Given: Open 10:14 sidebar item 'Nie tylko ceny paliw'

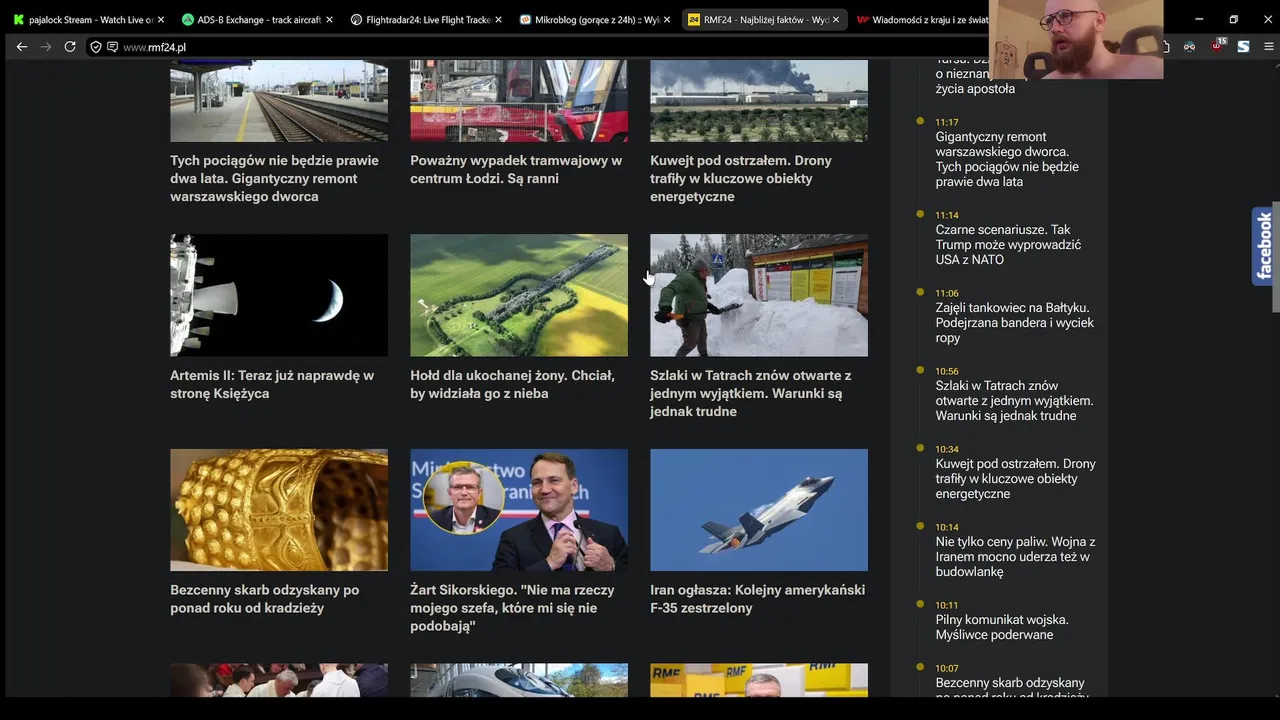Looking at the screenshot, I should [1015, 557].
